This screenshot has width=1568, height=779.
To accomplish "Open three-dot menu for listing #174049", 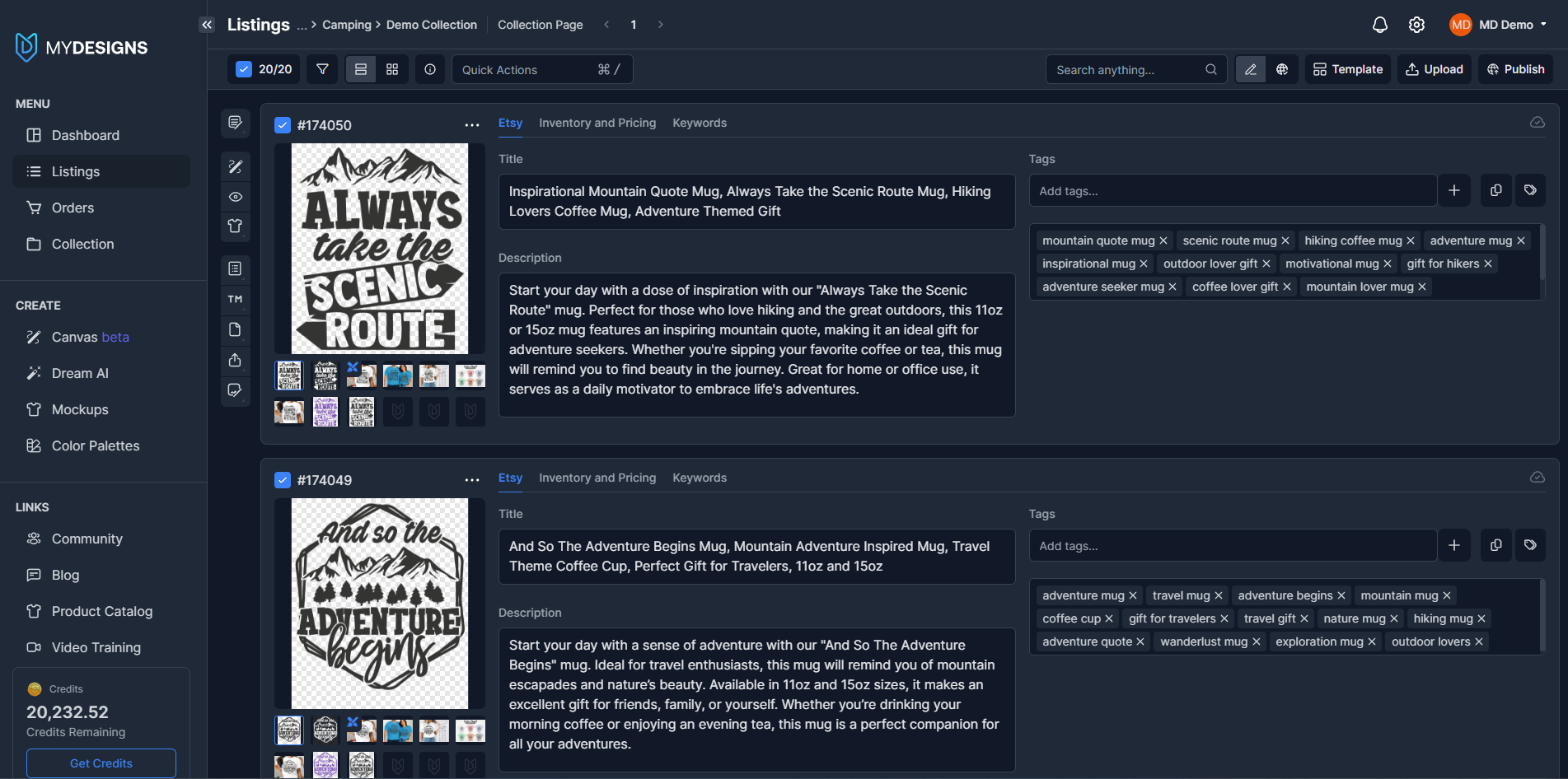I will tap(471, 480).
